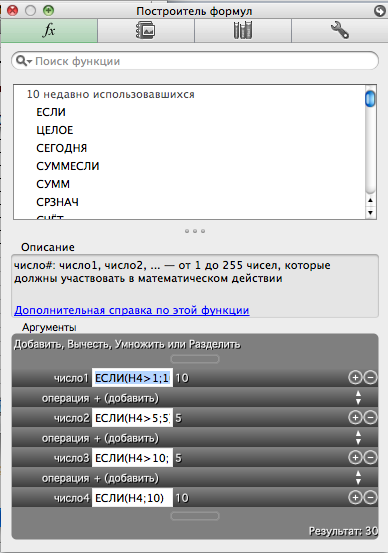Remove the число2 argument
This screenshot has width=388, height=553.
tap(370, 418)
